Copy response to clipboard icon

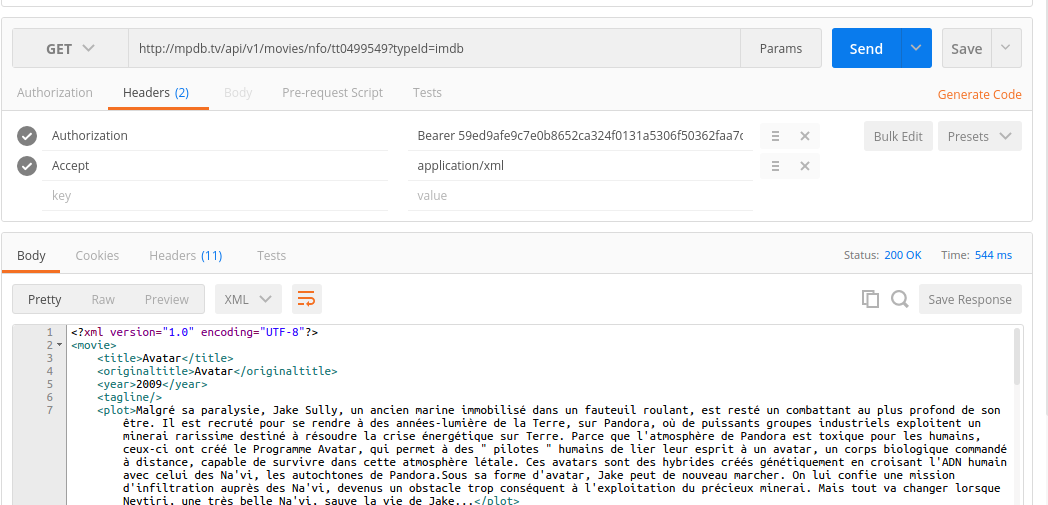(870, 299)
